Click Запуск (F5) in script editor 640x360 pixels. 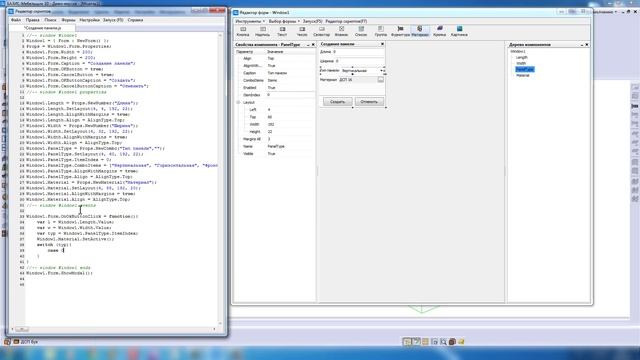pyautogui.click(x=113, y=20)
